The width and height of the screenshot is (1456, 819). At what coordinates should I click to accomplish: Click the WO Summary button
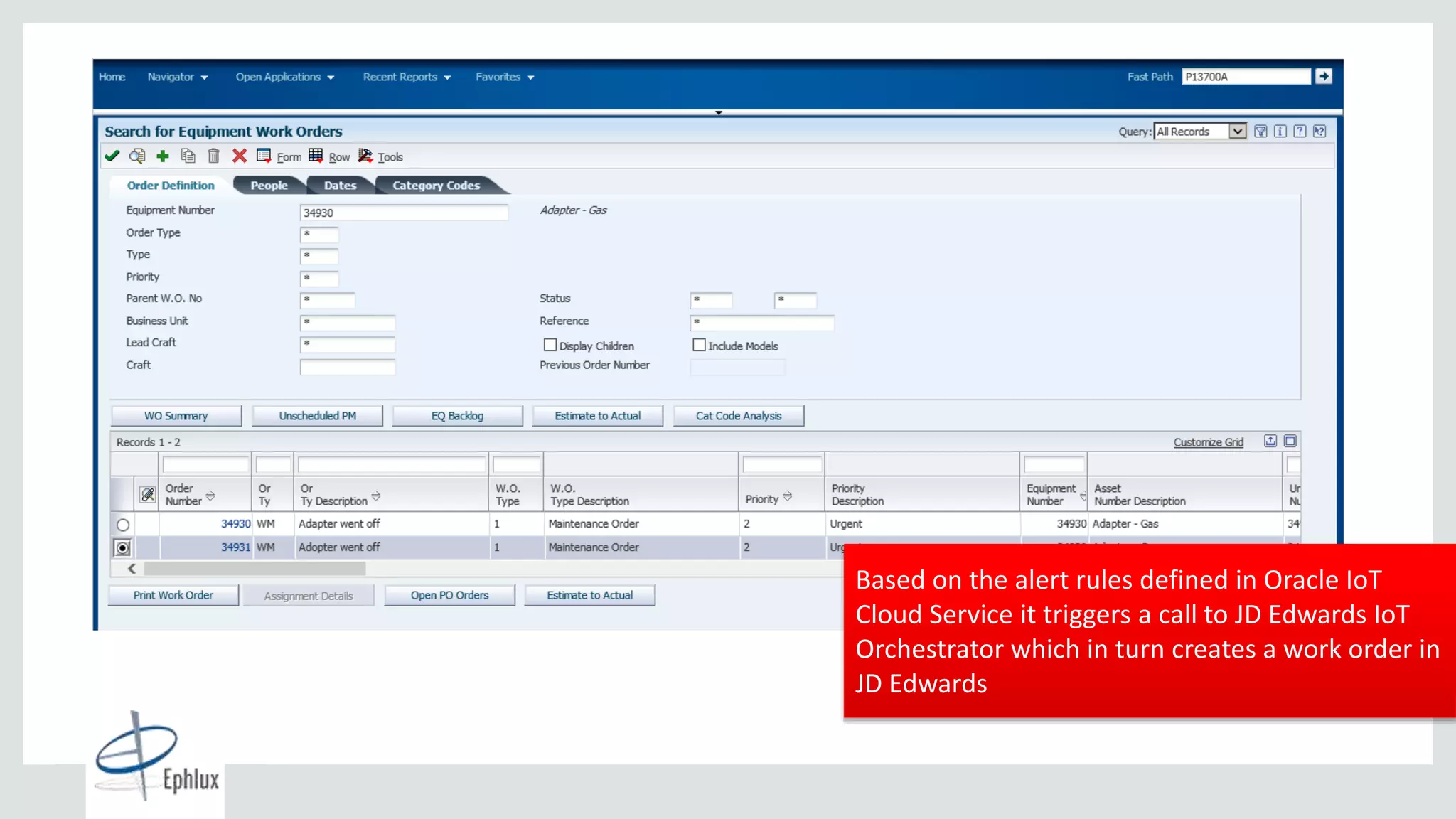[x=176, y=416]
